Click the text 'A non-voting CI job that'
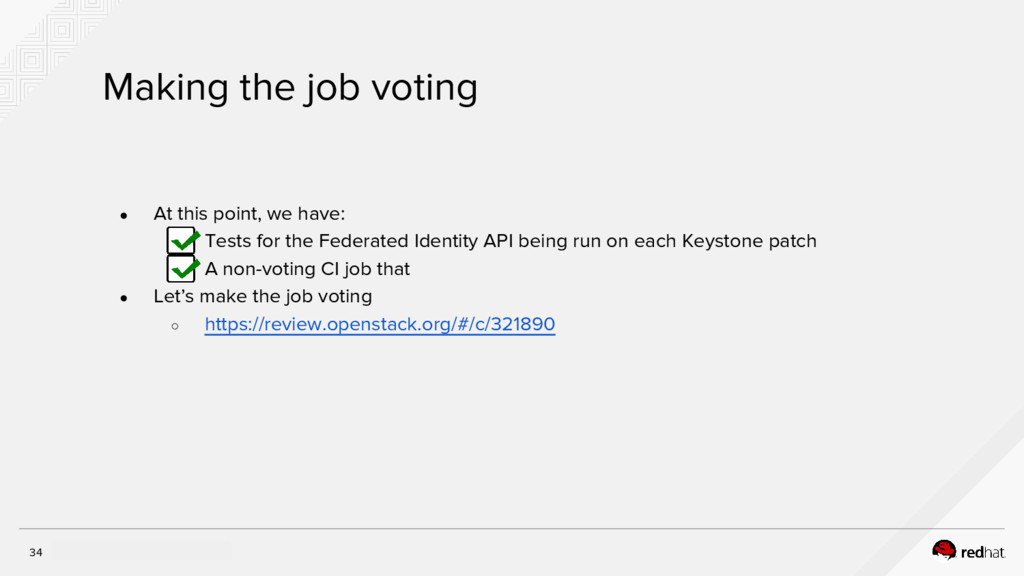 point(307,269)
